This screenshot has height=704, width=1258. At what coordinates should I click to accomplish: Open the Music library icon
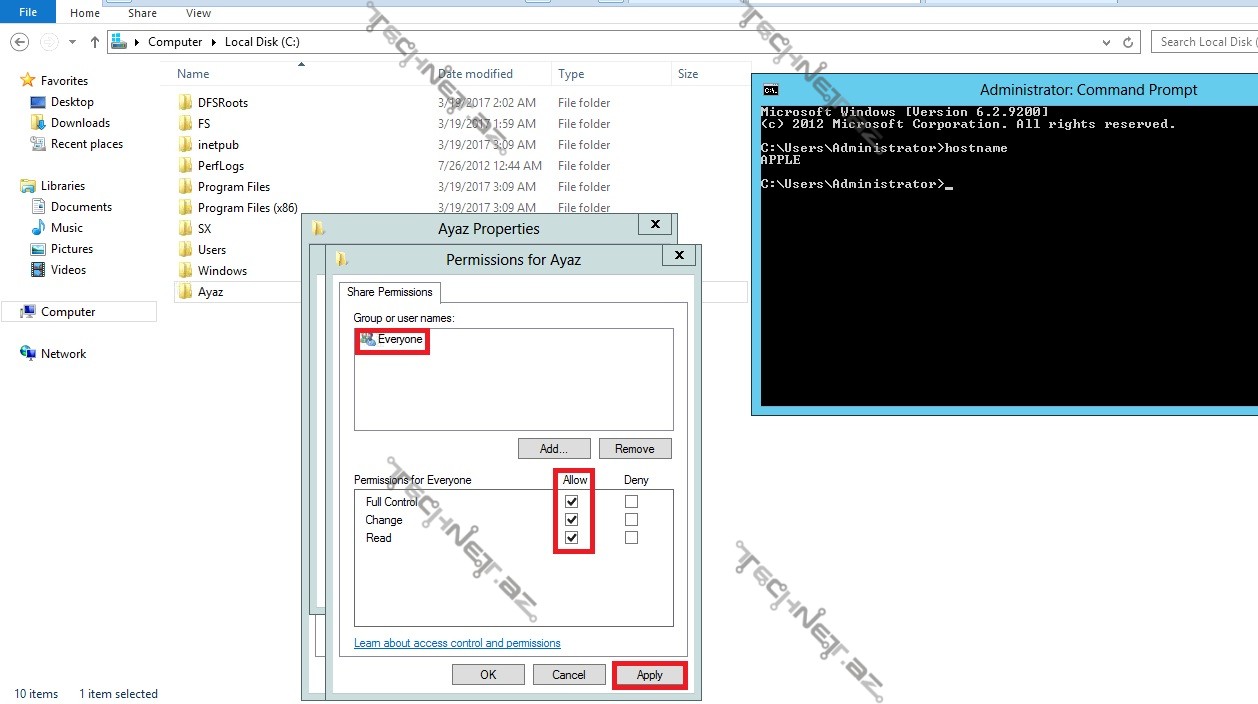pyautogui.click(x=38, y=228)
